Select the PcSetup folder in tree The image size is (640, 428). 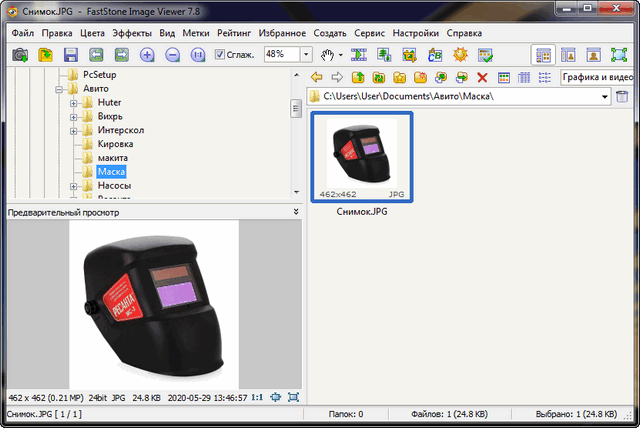point(100,75)
